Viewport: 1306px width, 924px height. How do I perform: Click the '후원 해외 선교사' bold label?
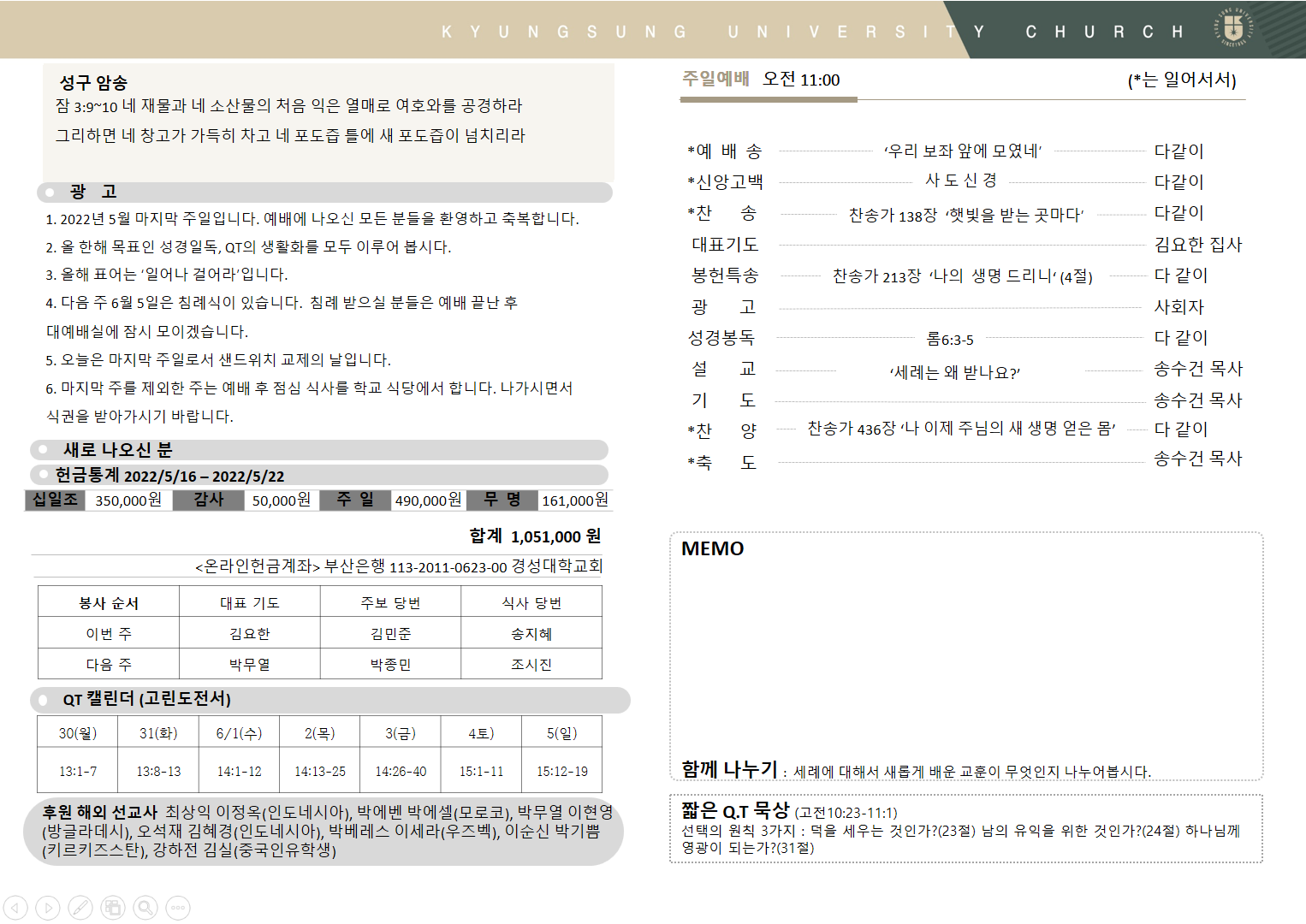pos(100,812)
